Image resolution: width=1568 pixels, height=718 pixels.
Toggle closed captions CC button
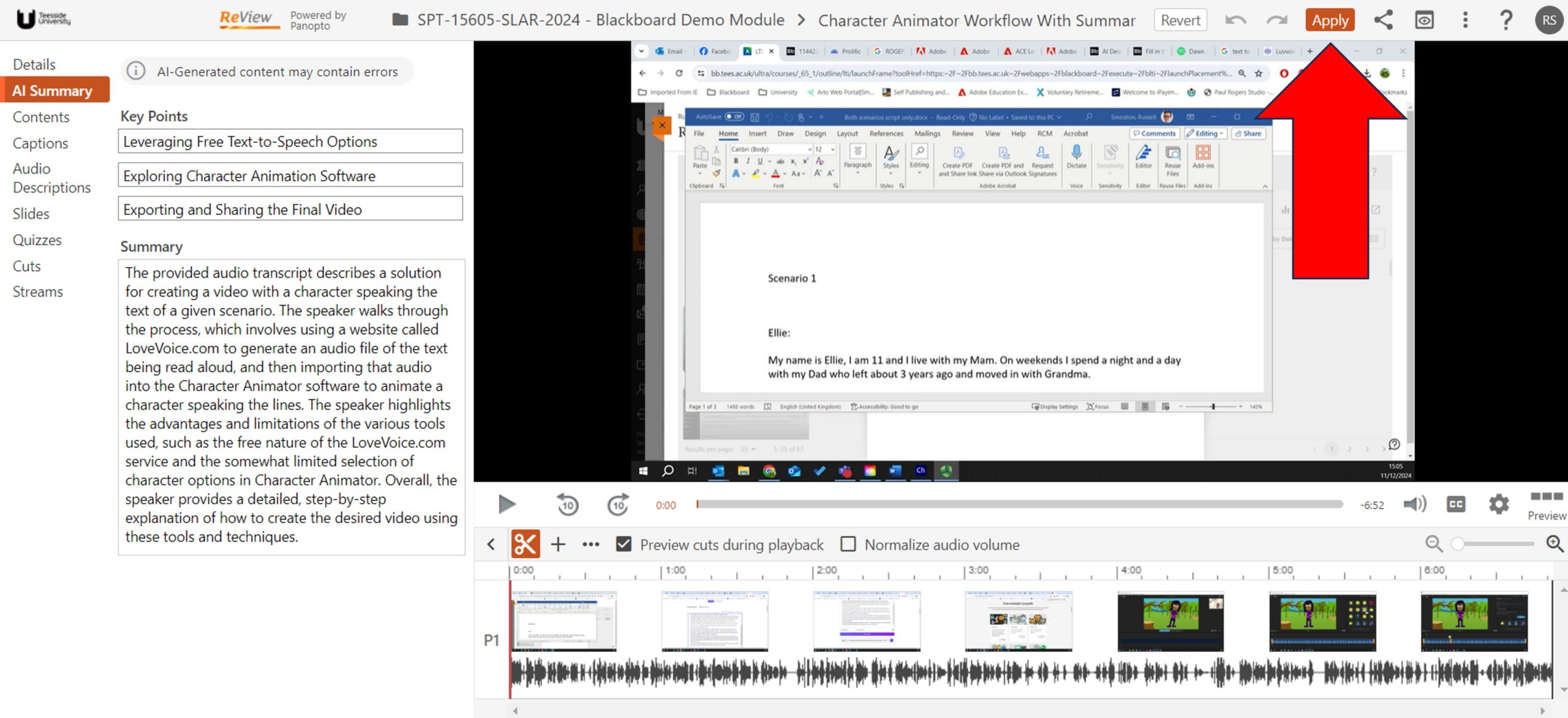pos(1456,505)
